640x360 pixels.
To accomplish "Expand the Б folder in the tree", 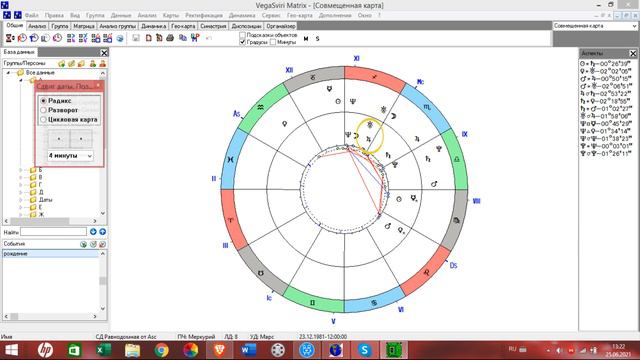I will pos(21,170).
